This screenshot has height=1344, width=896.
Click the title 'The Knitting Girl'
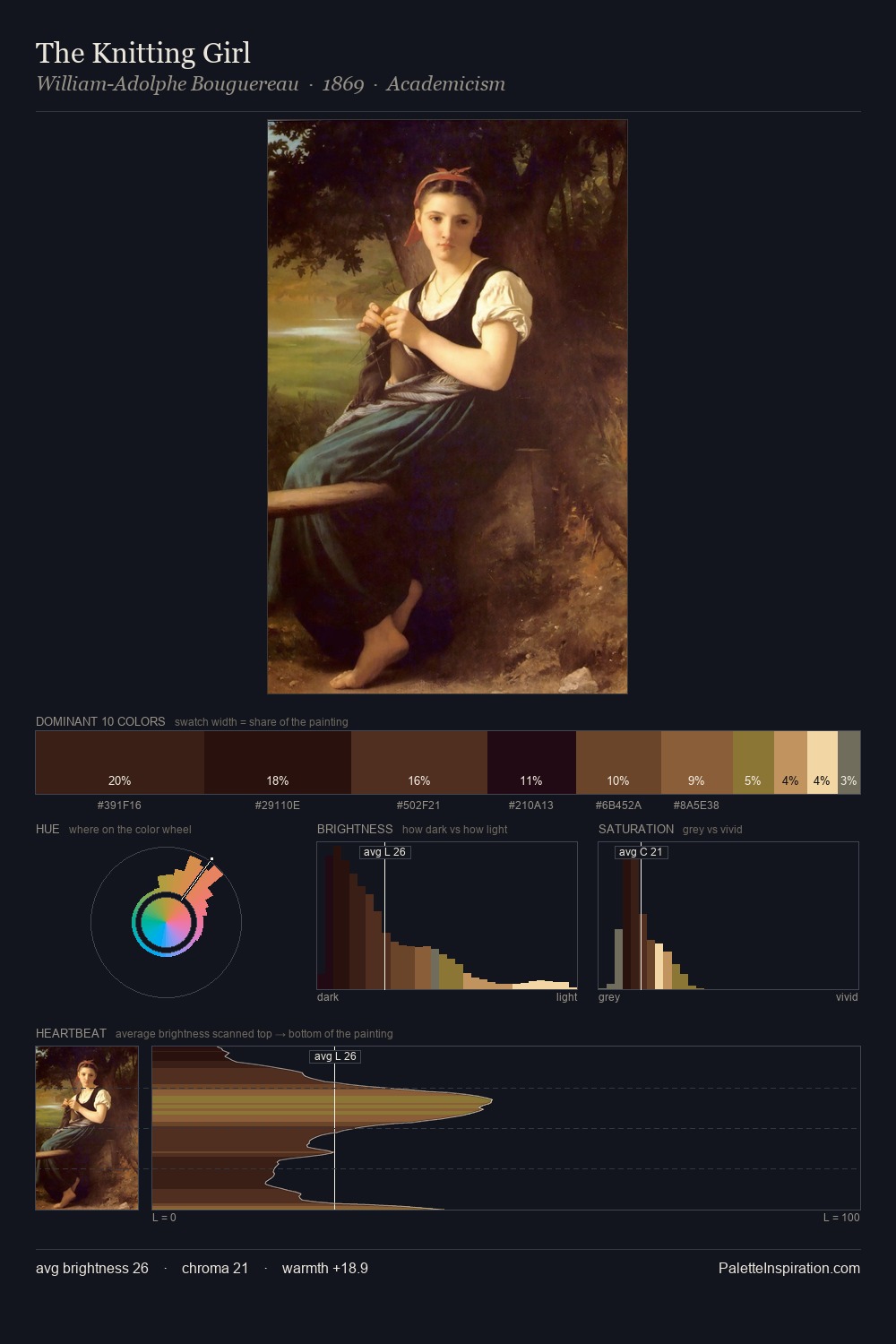(x=143, y=53)
